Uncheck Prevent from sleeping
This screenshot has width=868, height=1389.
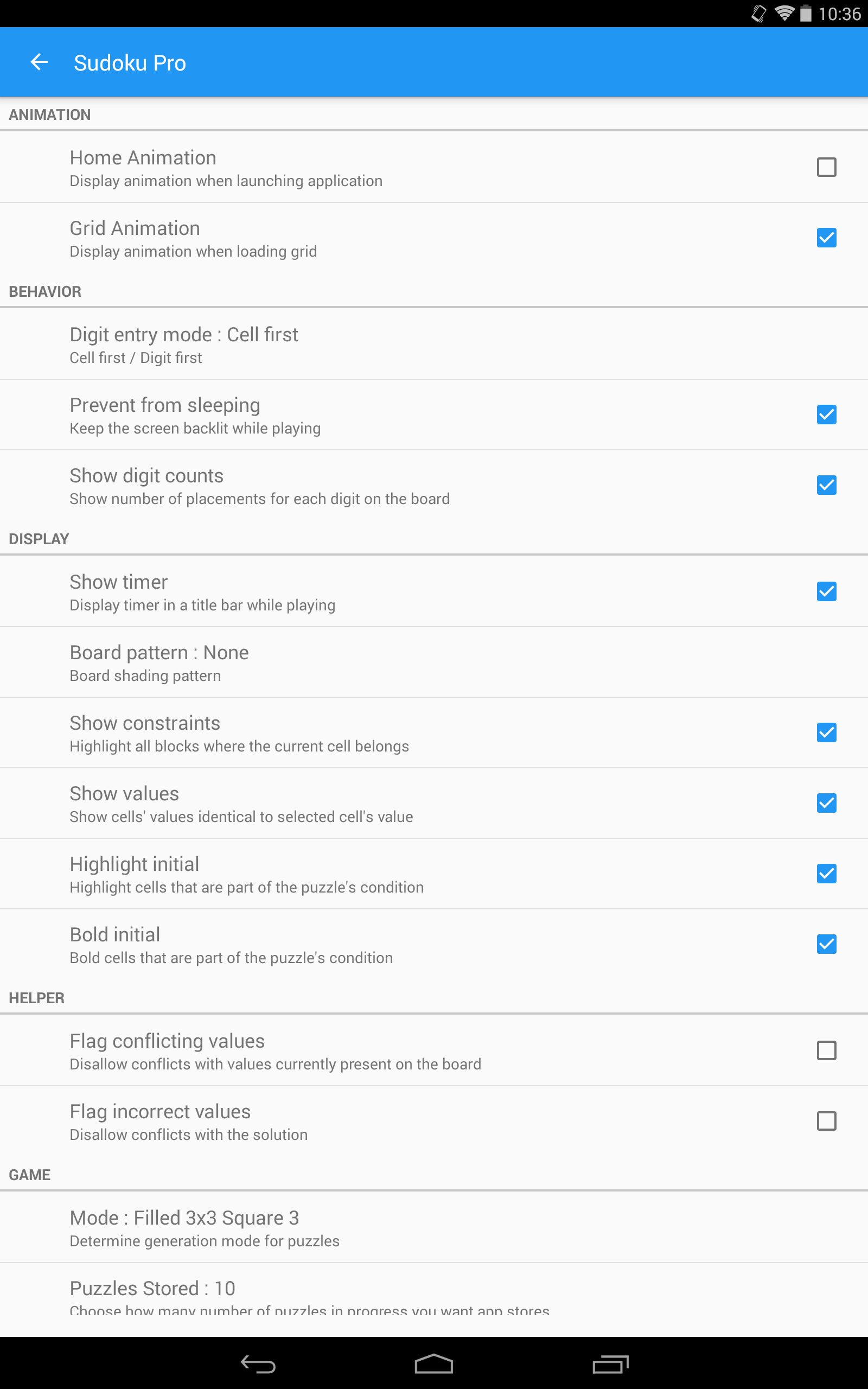tap(826, 415)
